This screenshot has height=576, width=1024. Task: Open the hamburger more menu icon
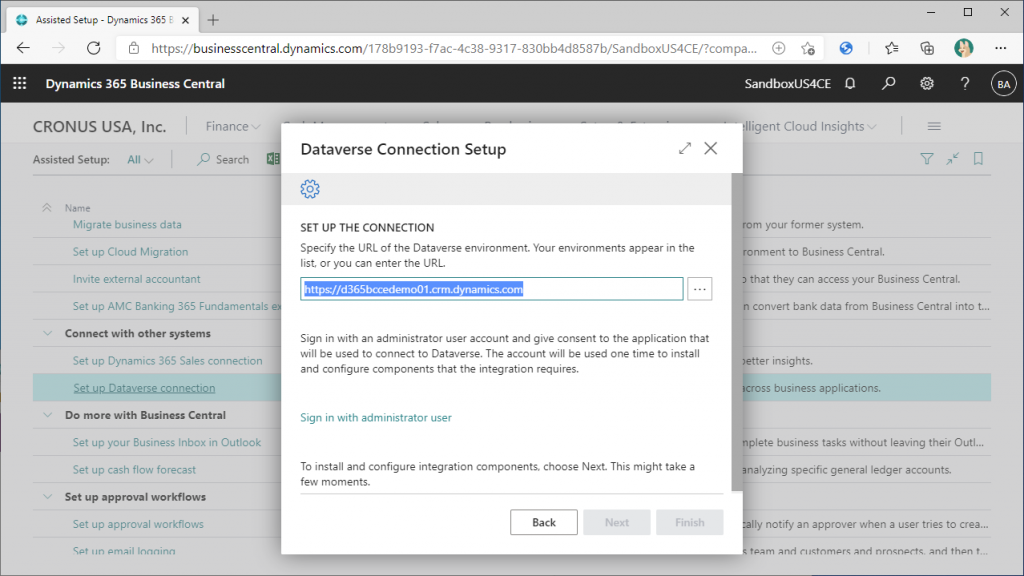click(934, 126)
